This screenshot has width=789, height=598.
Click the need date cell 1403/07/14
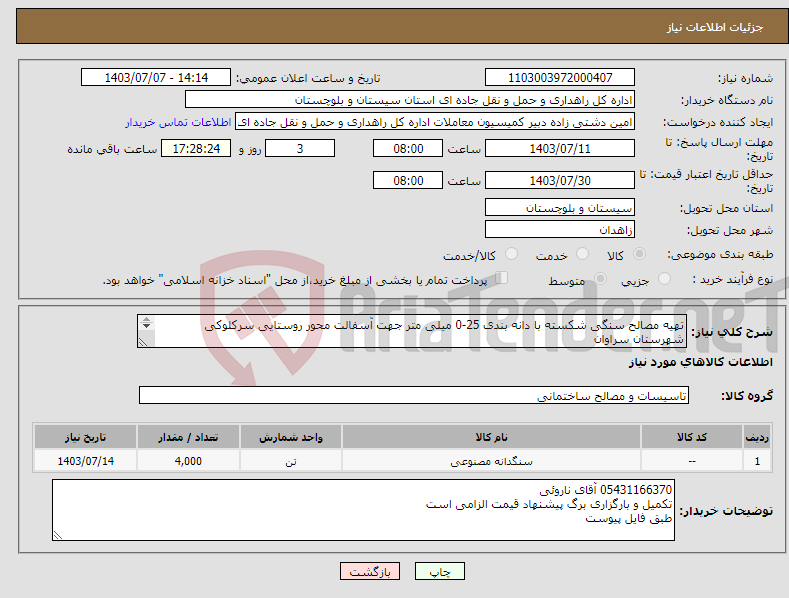click(x=86, y=461)
